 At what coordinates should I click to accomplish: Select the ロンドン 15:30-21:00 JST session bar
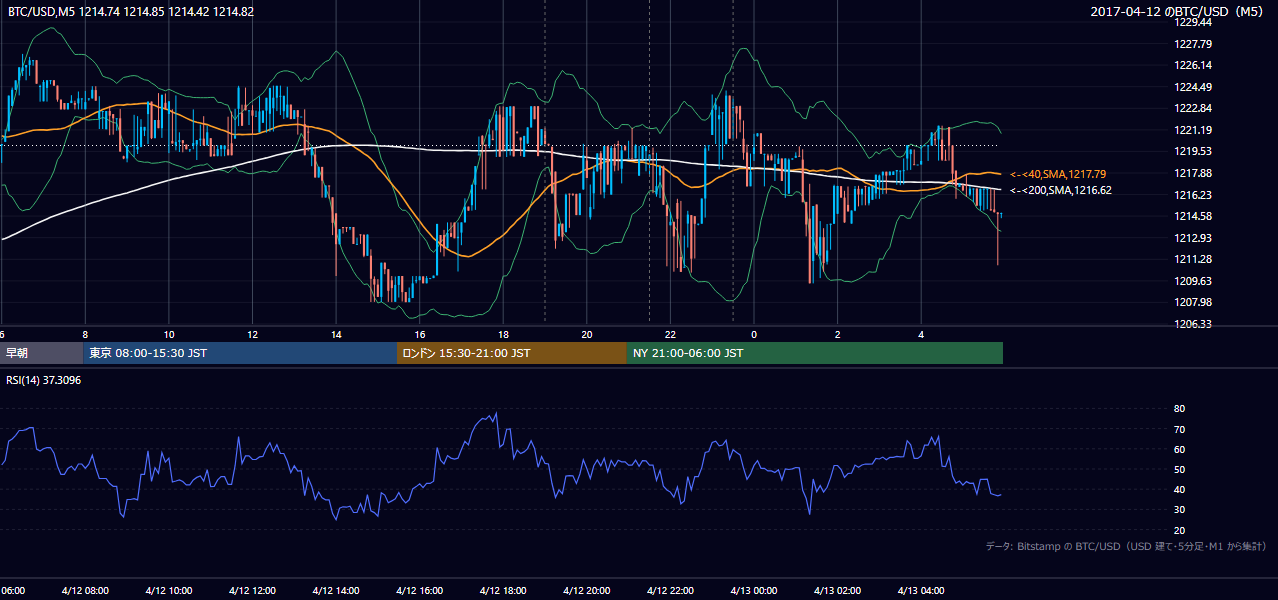point(512,353)
